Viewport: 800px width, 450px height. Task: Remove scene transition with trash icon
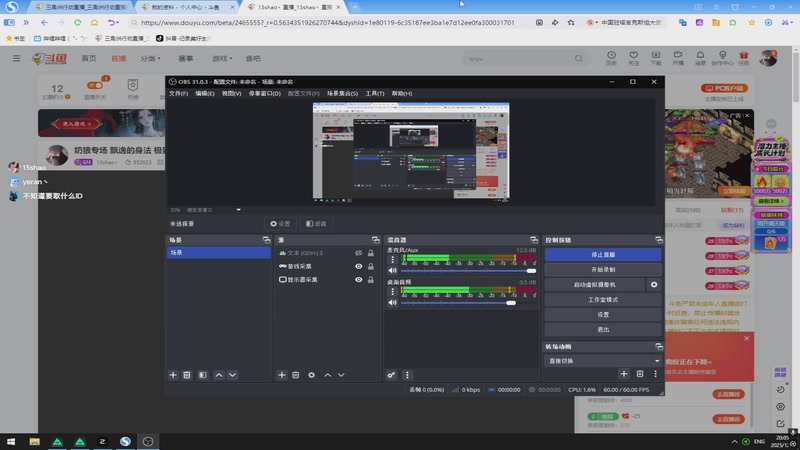(640, 374)
